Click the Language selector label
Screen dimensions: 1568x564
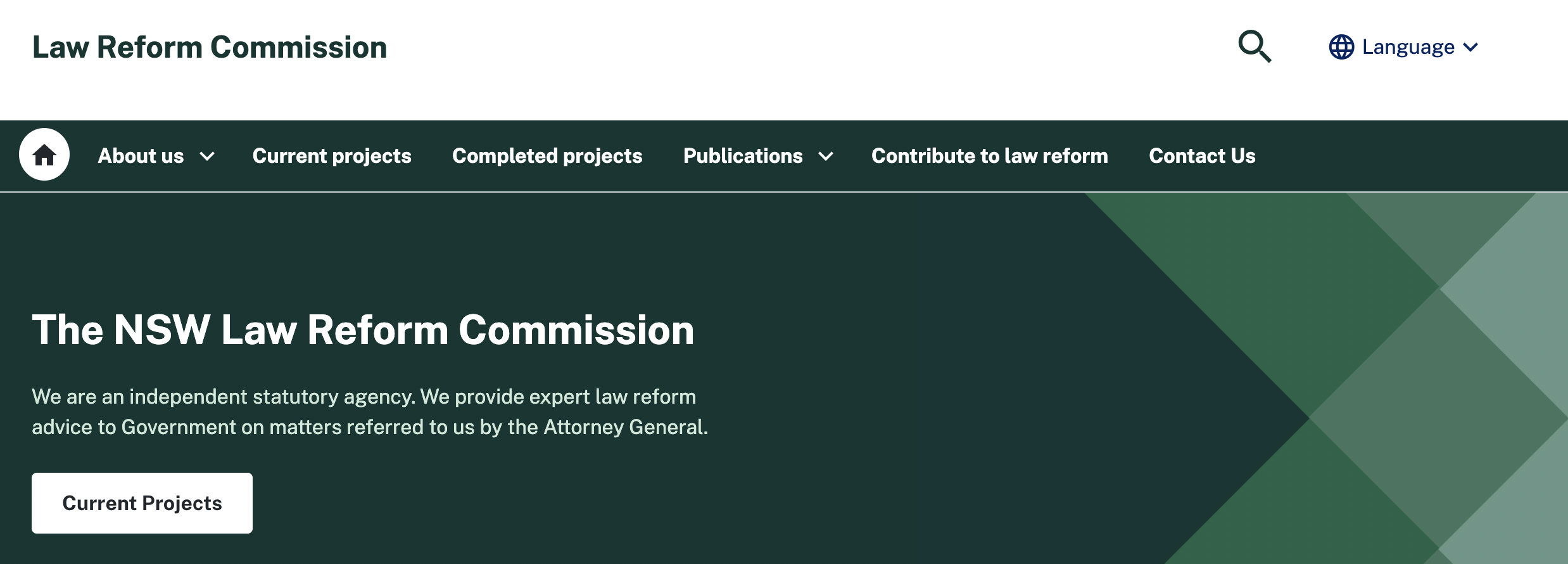pos(1408,47)
